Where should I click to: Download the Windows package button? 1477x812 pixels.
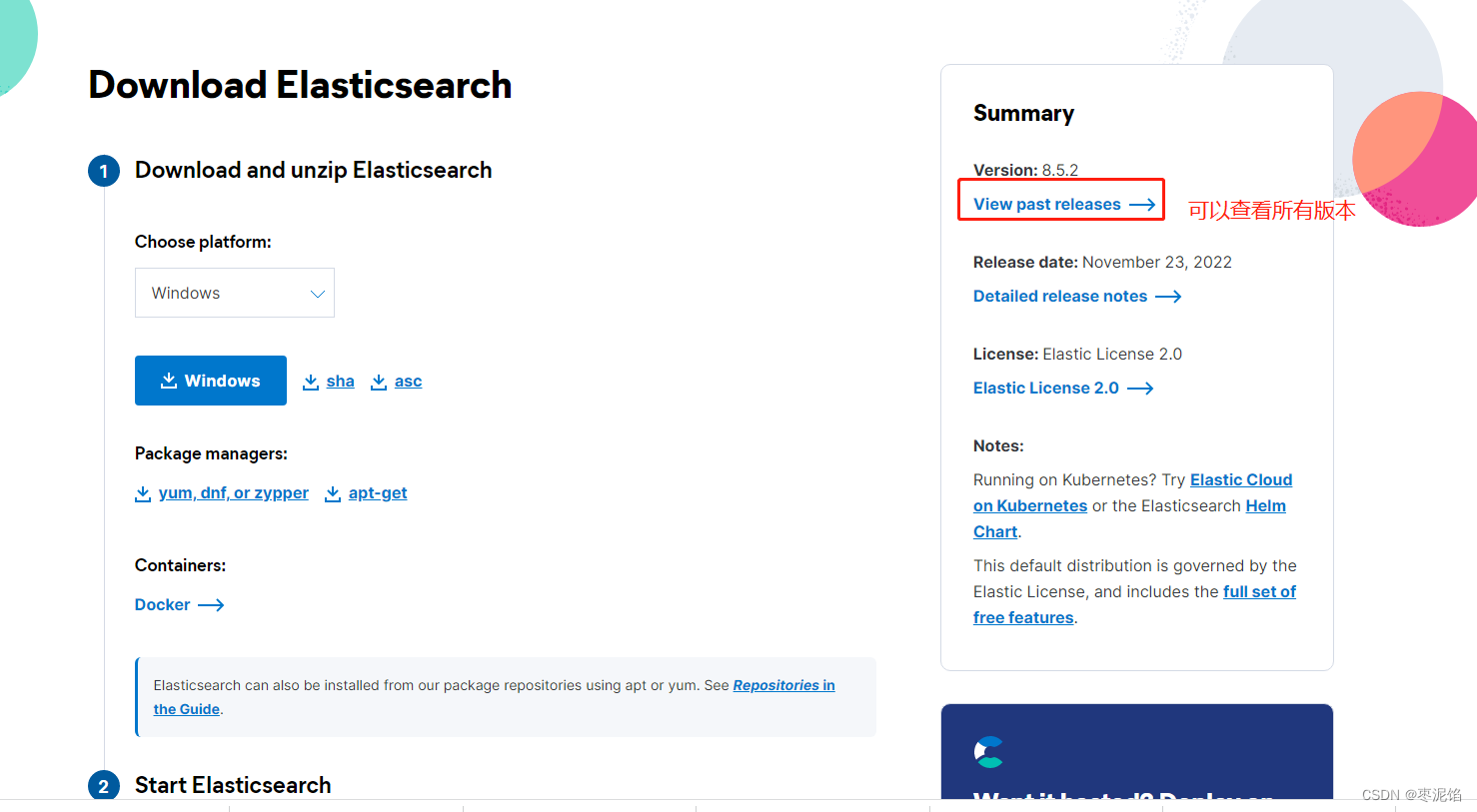coord(211,381)
